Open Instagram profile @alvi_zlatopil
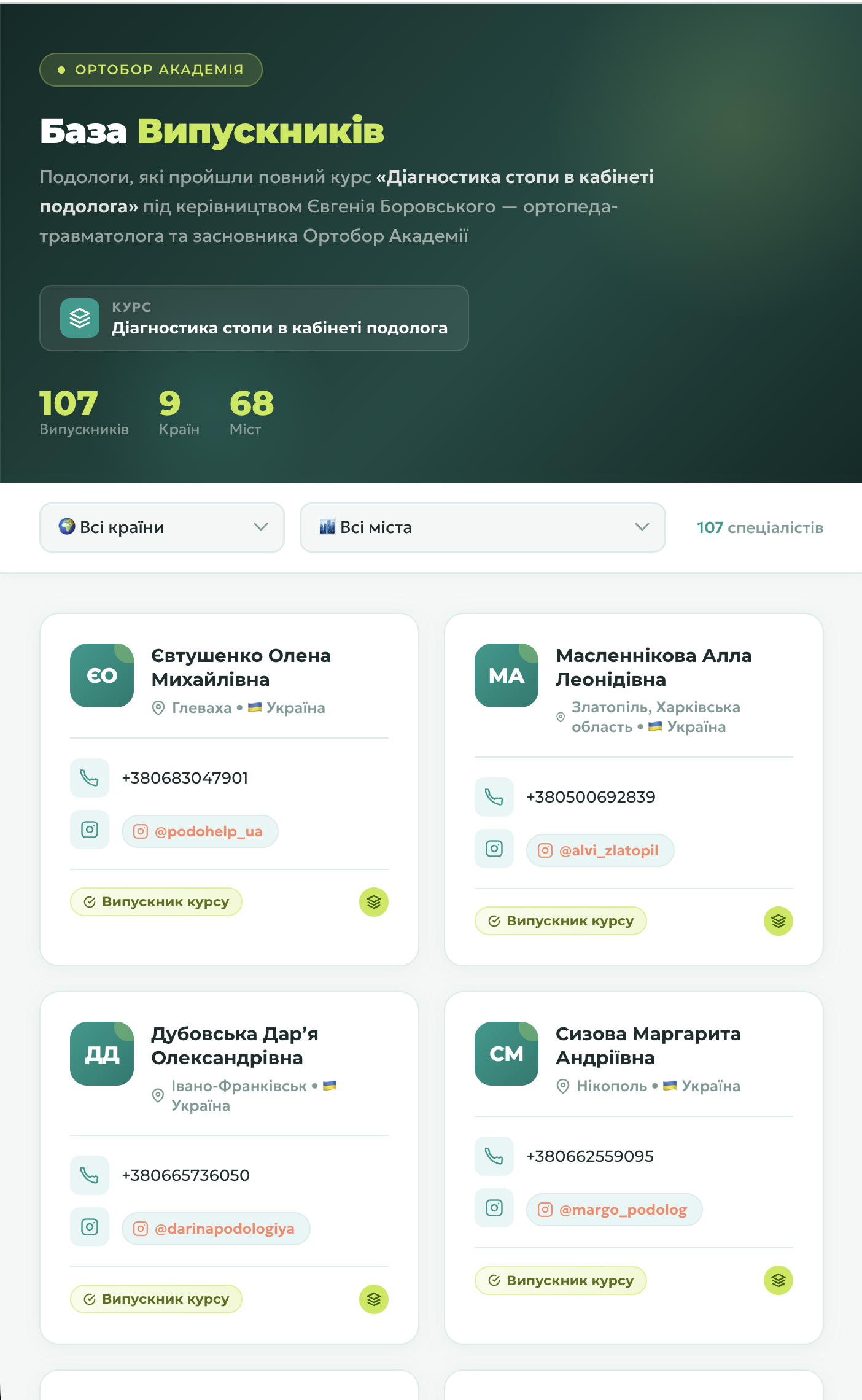 [600, 850]
